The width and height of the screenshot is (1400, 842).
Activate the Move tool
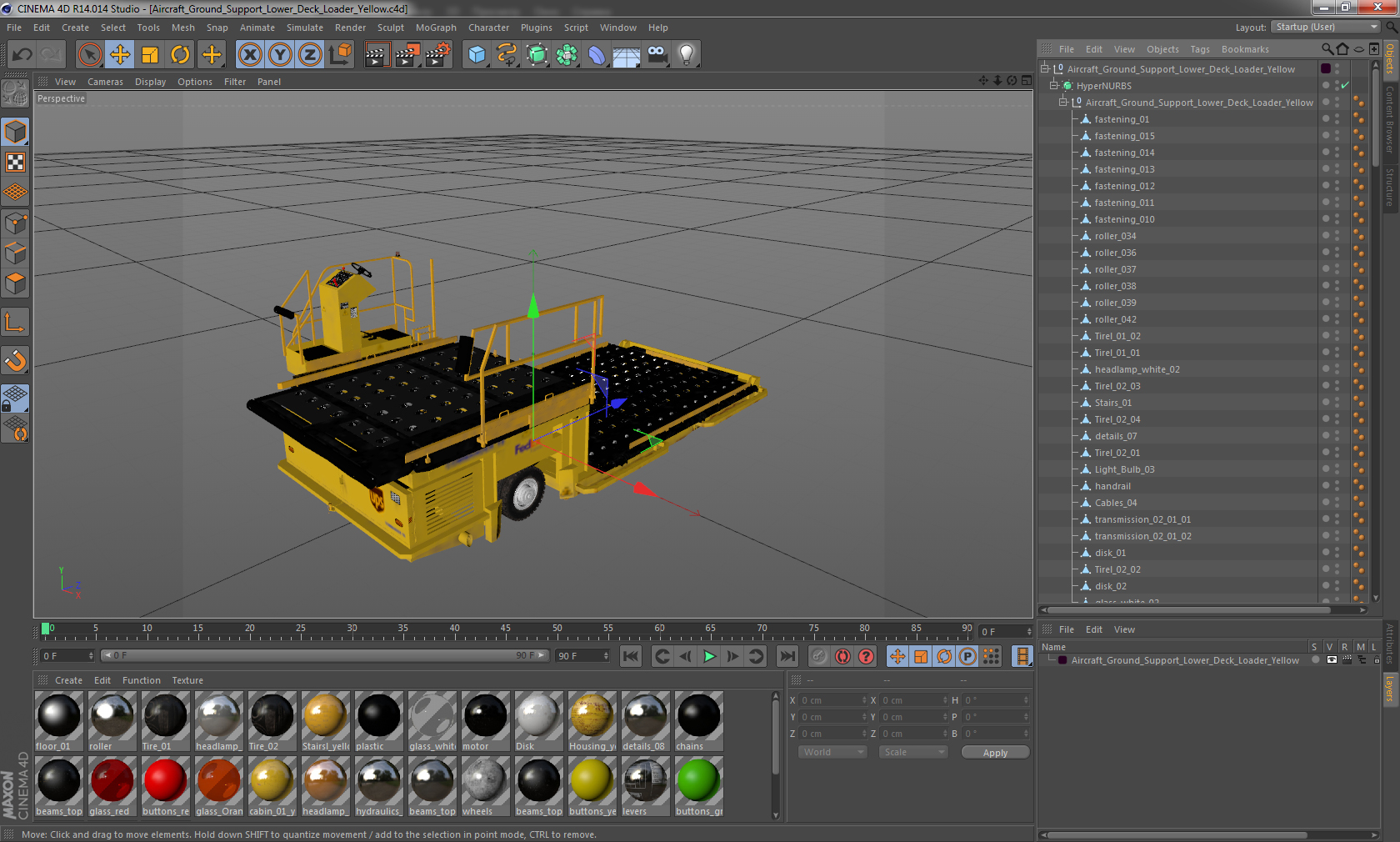click(x=120, y=55)
